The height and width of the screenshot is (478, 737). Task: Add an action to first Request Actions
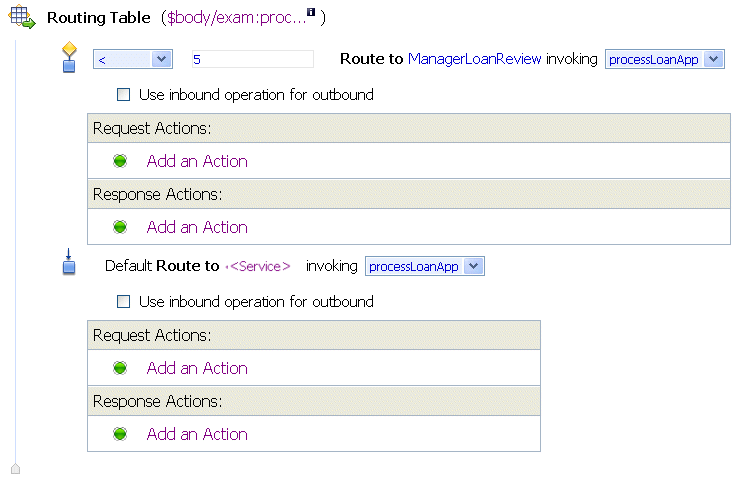click(x=197, y=161)
